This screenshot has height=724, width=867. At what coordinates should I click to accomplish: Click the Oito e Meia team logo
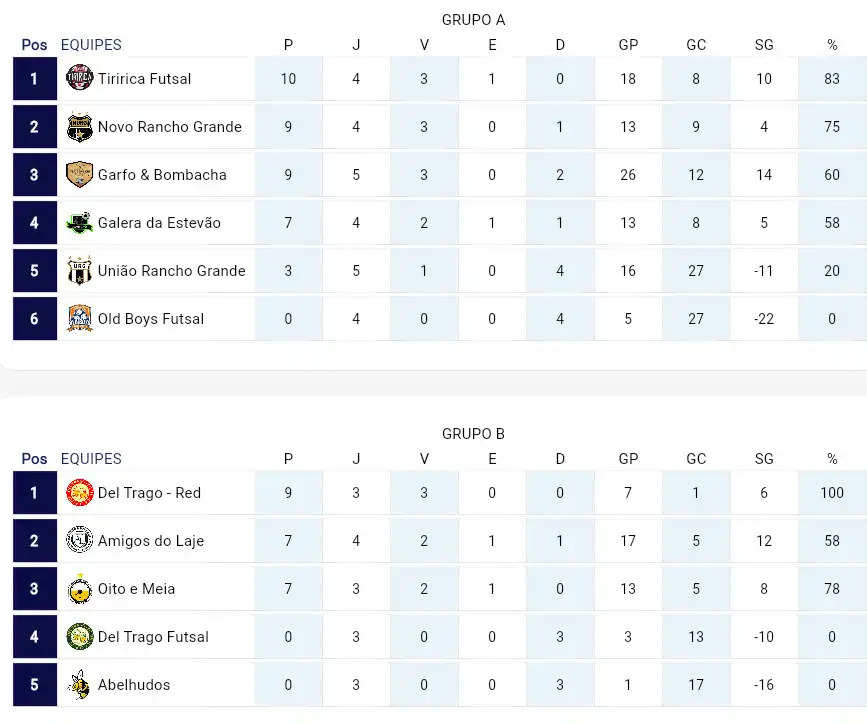(x=79, y=588)
